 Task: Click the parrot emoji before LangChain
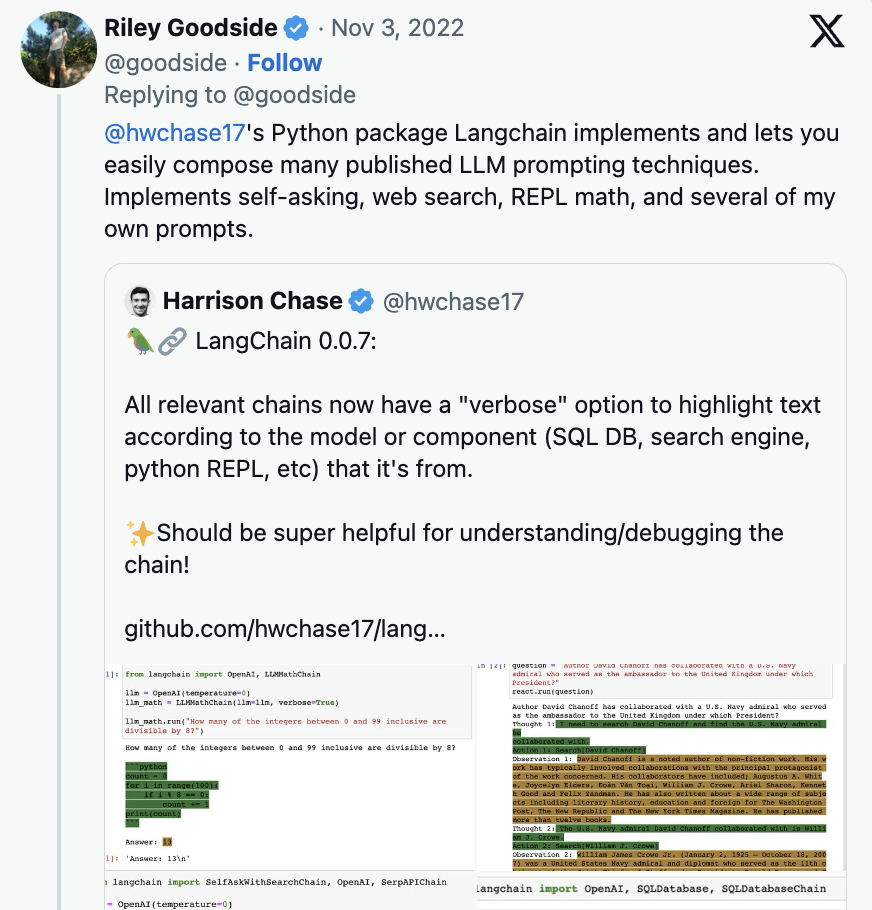tap(139, 343)
